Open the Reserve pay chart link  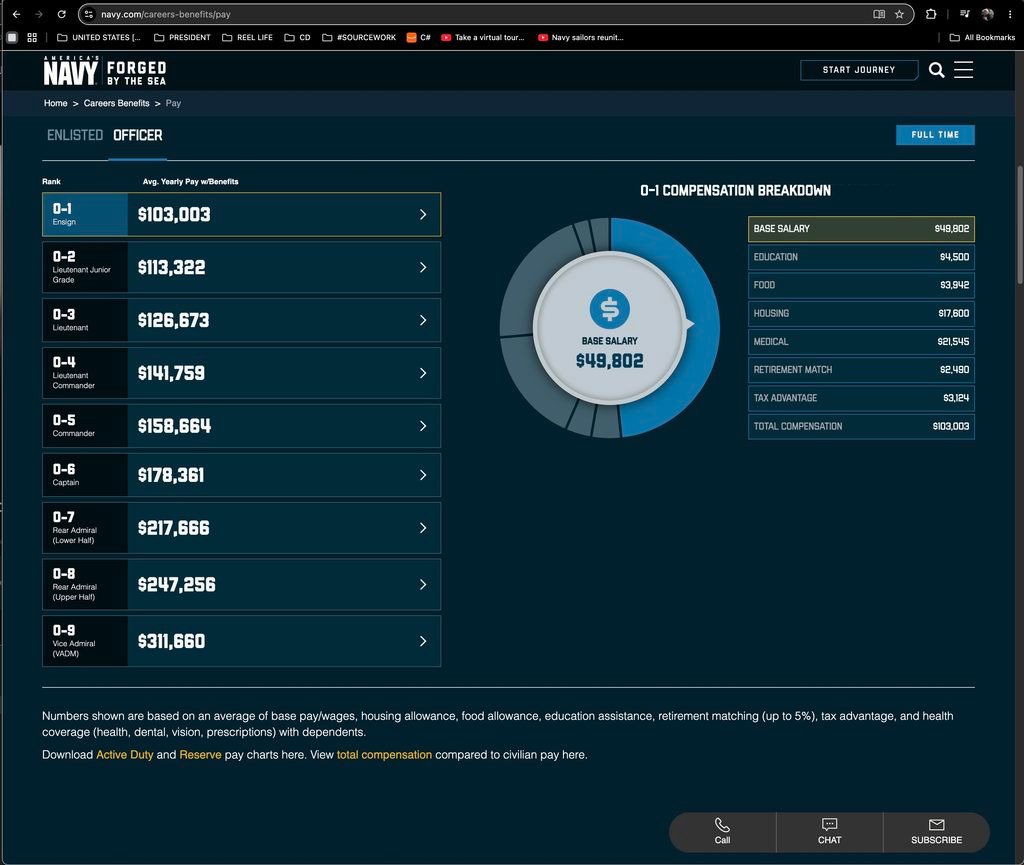coord(200,755)
